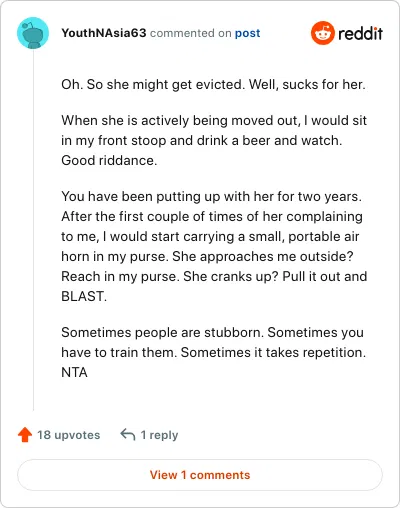Click the line "horn in my purse"
Screen dimensions: 400x508
point(207,256)
